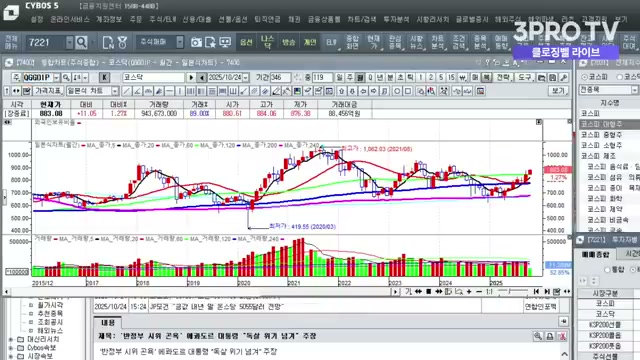Select the trend line drawing tool

[127, 91]
